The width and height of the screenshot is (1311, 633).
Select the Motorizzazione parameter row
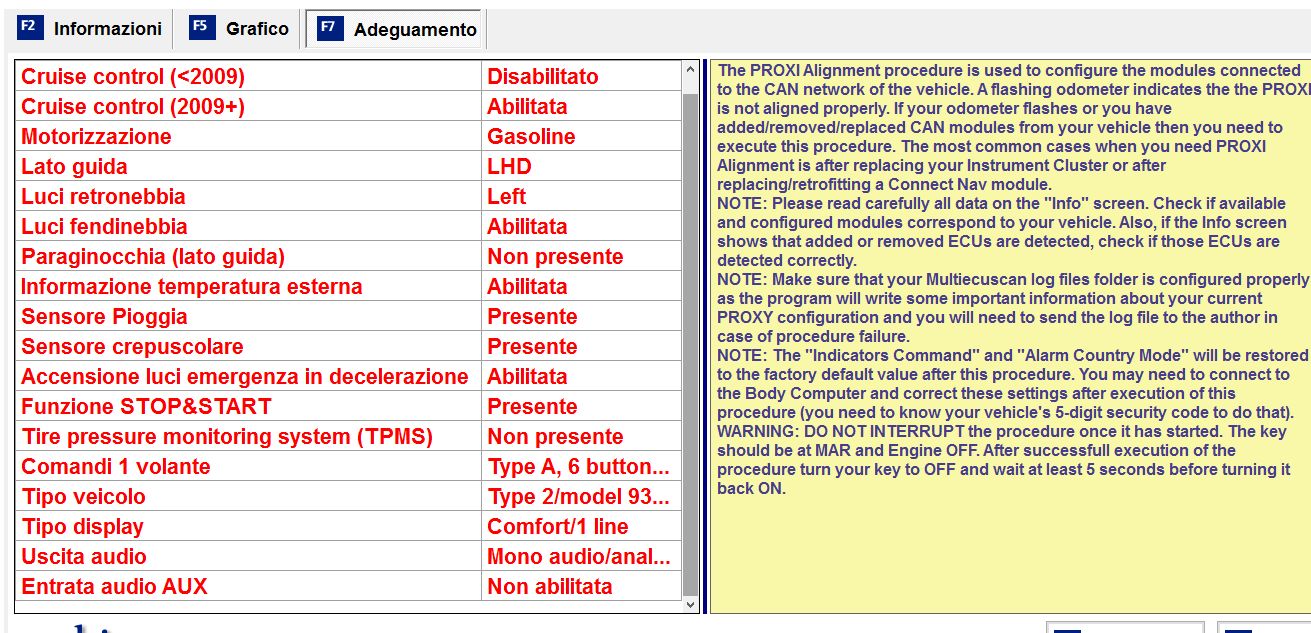pos(348,136)
